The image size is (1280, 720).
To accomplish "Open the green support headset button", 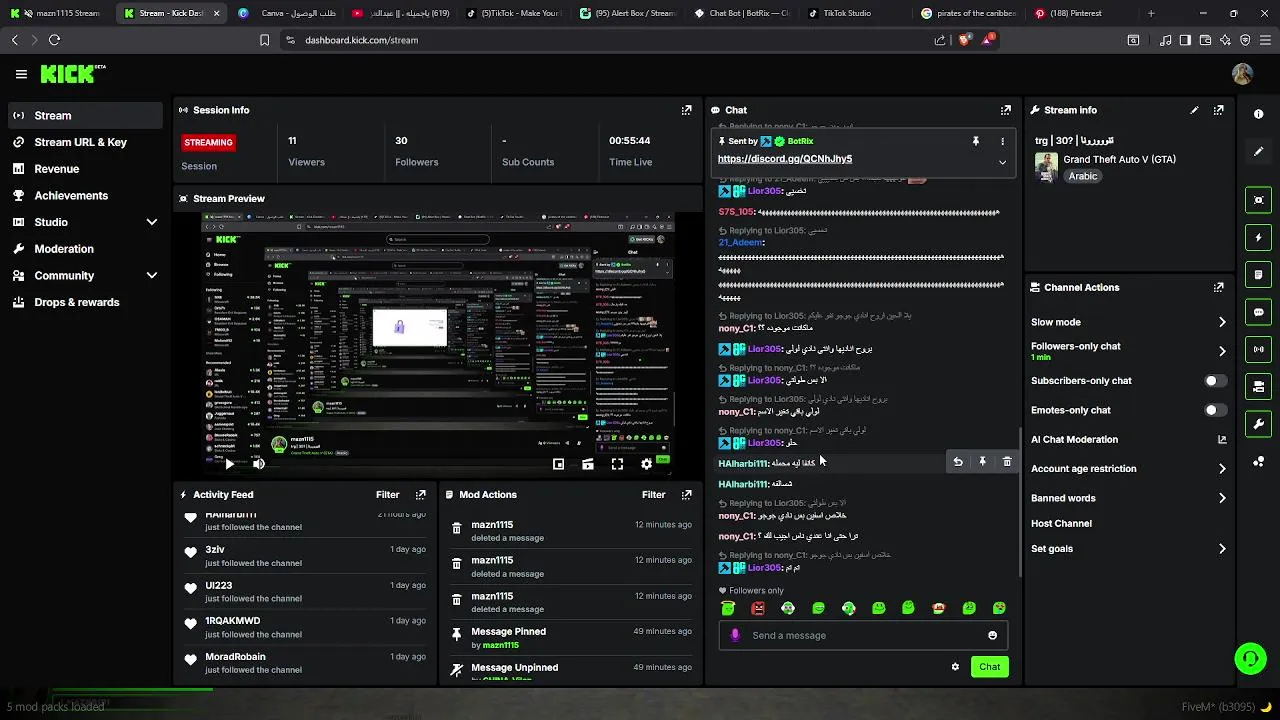I will 1250,659.
